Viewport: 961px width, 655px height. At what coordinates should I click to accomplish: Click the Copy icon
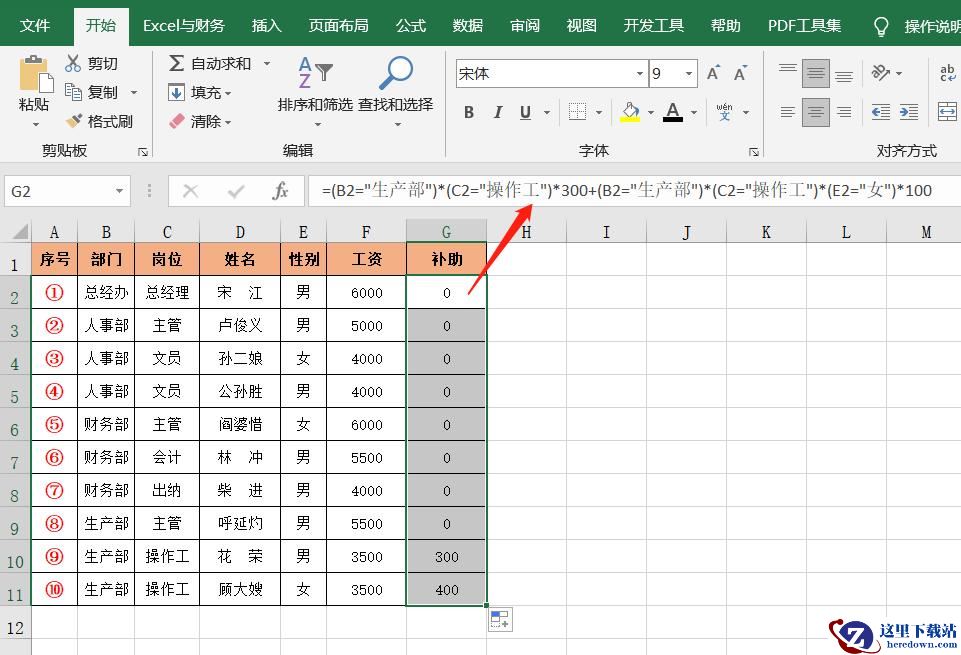pyautogui.click(x=73, y=92)
